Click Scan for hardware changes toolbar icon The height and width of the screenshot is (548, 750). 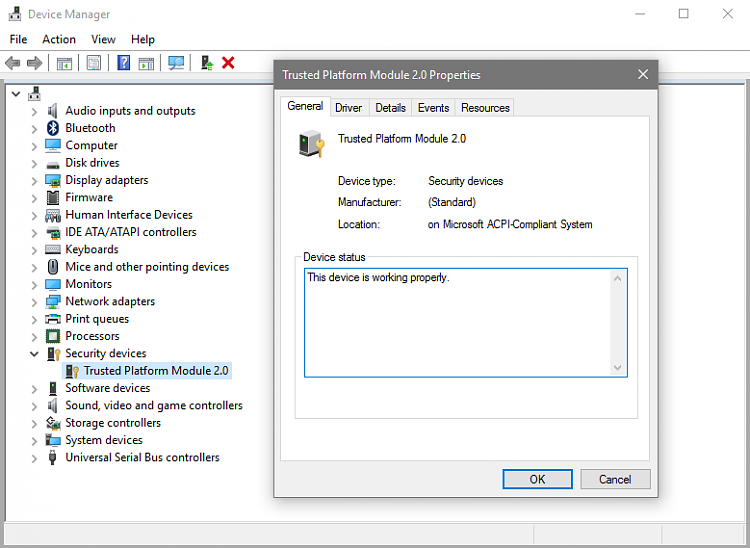point(176,63)
